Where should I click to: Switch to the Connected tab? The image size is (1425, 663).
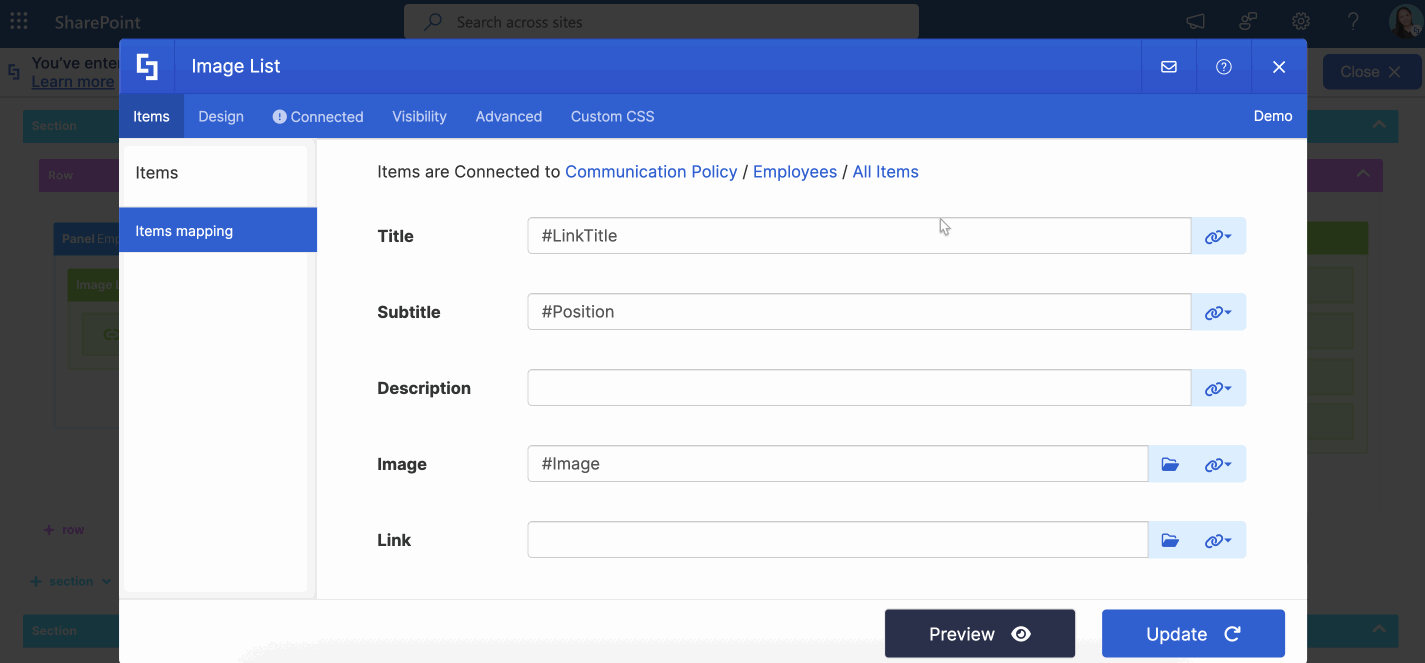coord(318,116)
